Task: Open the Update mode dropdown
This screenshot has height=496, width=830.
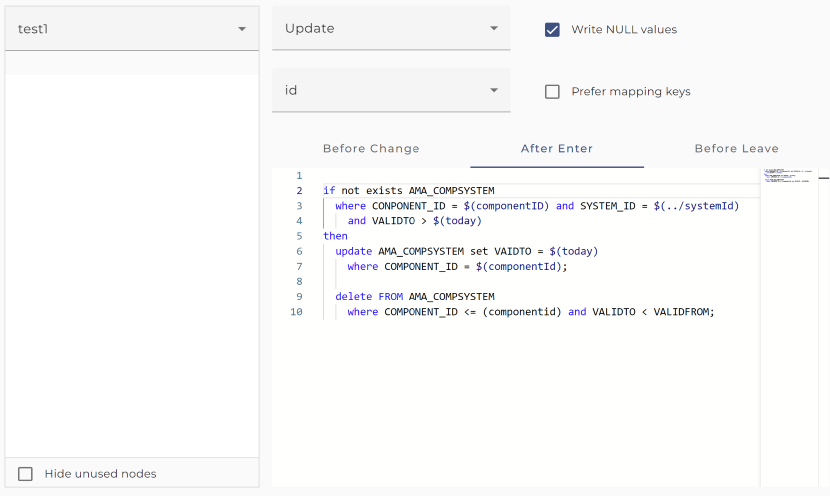Action: (x=391, y=28)
